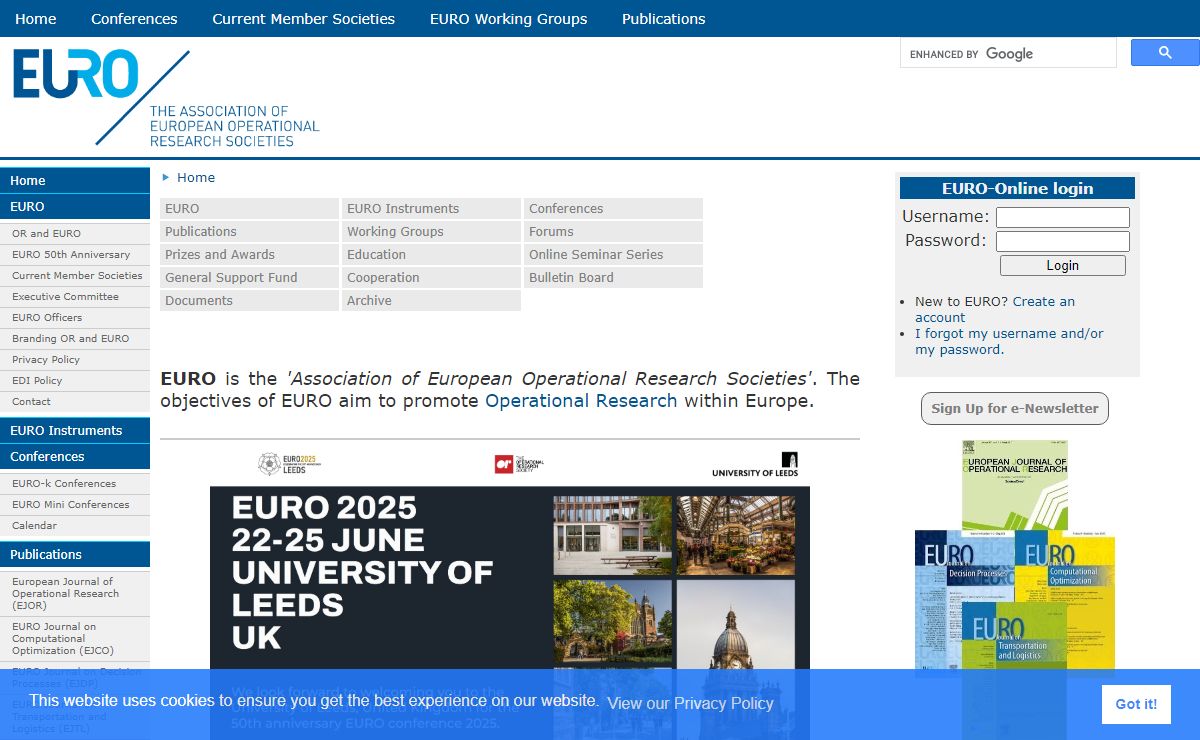This screenshot has height=740, width=1200.
Task: Dismiss cookie notice with Got it!
Action: click(1136, 704)
